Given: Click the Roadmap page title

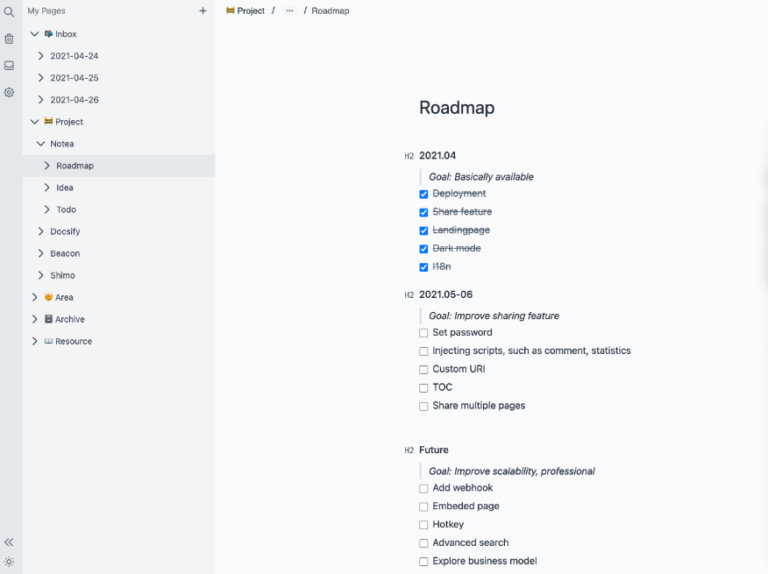Looking at the screenshot, I should 456,108.
